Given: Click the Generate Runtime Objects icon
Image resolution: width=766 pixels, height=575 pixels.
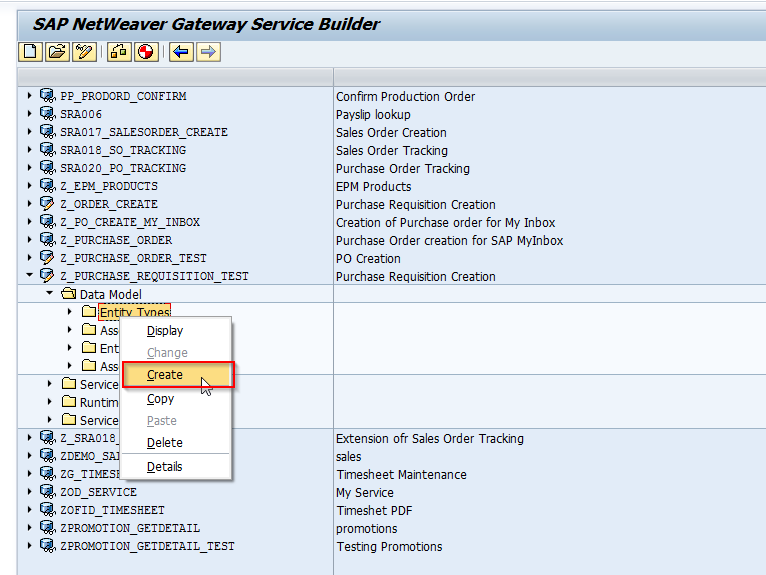Looking at the screenshot, I should click(119, 52).
